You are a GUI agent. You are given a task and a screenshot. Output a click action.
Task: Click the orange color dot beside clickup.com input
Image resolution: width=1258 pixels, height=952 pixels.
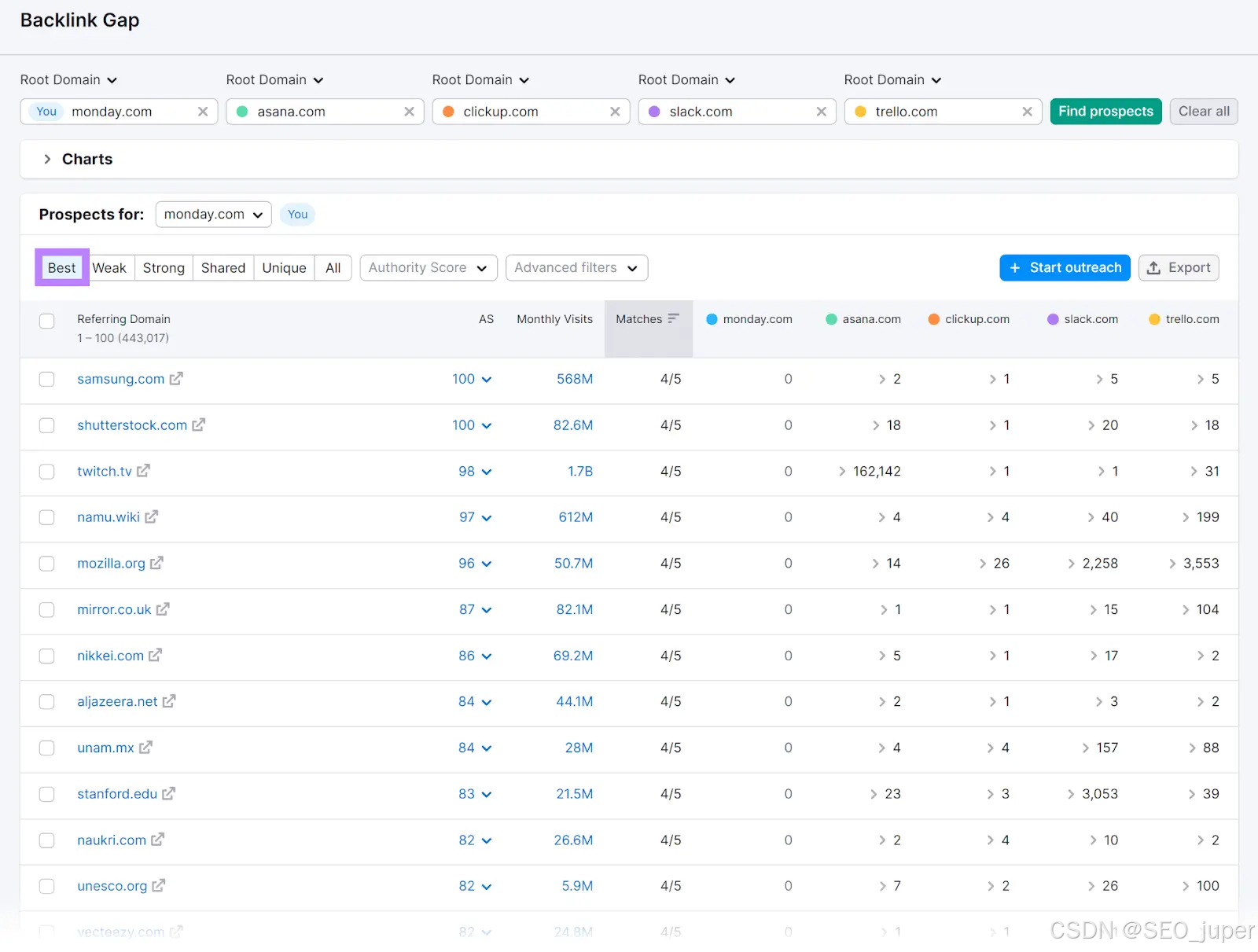pyautogui.click(x=448, y=112)
